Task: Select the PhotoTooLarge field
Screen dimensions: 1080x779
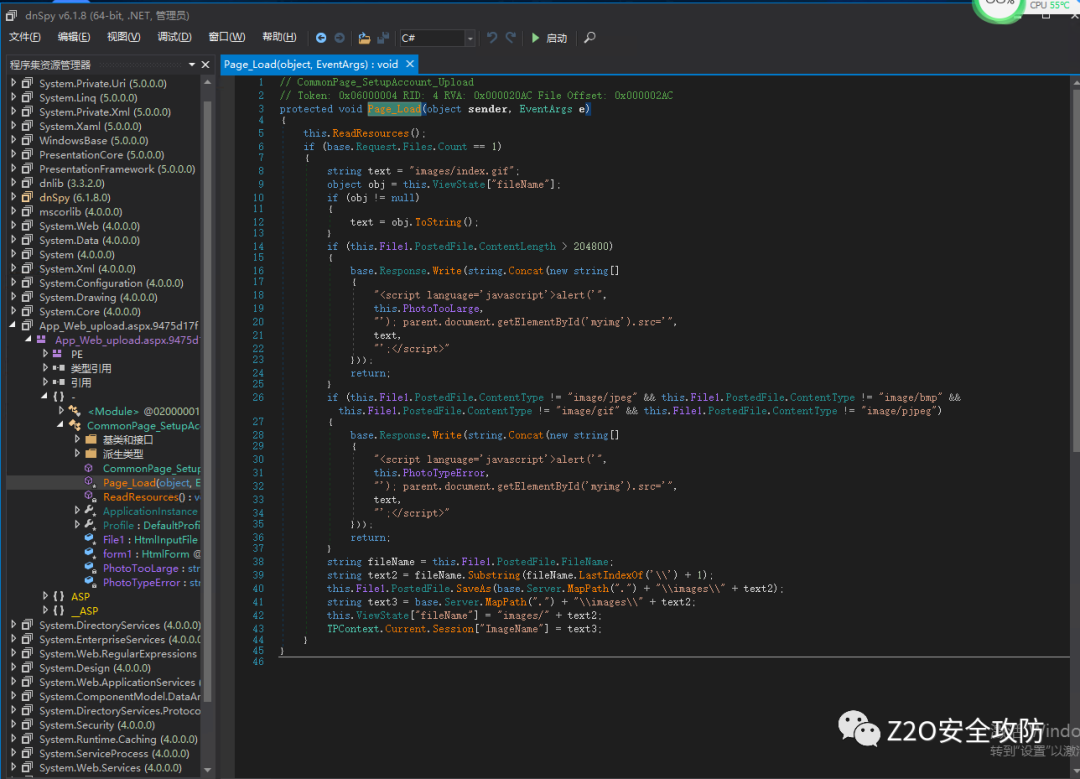Action: click(152, 568)
